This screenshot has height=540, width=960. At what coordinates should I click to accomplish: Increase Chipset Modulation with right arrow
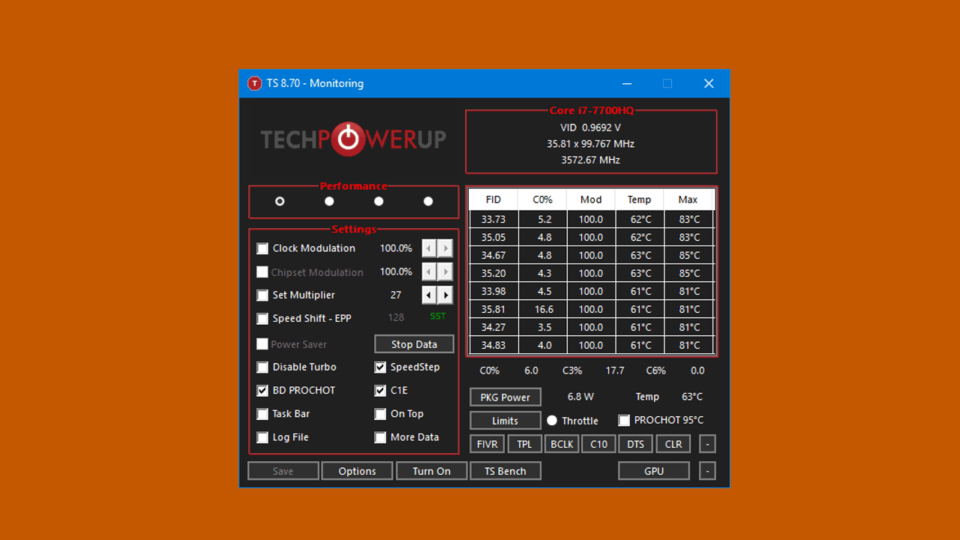445,271
